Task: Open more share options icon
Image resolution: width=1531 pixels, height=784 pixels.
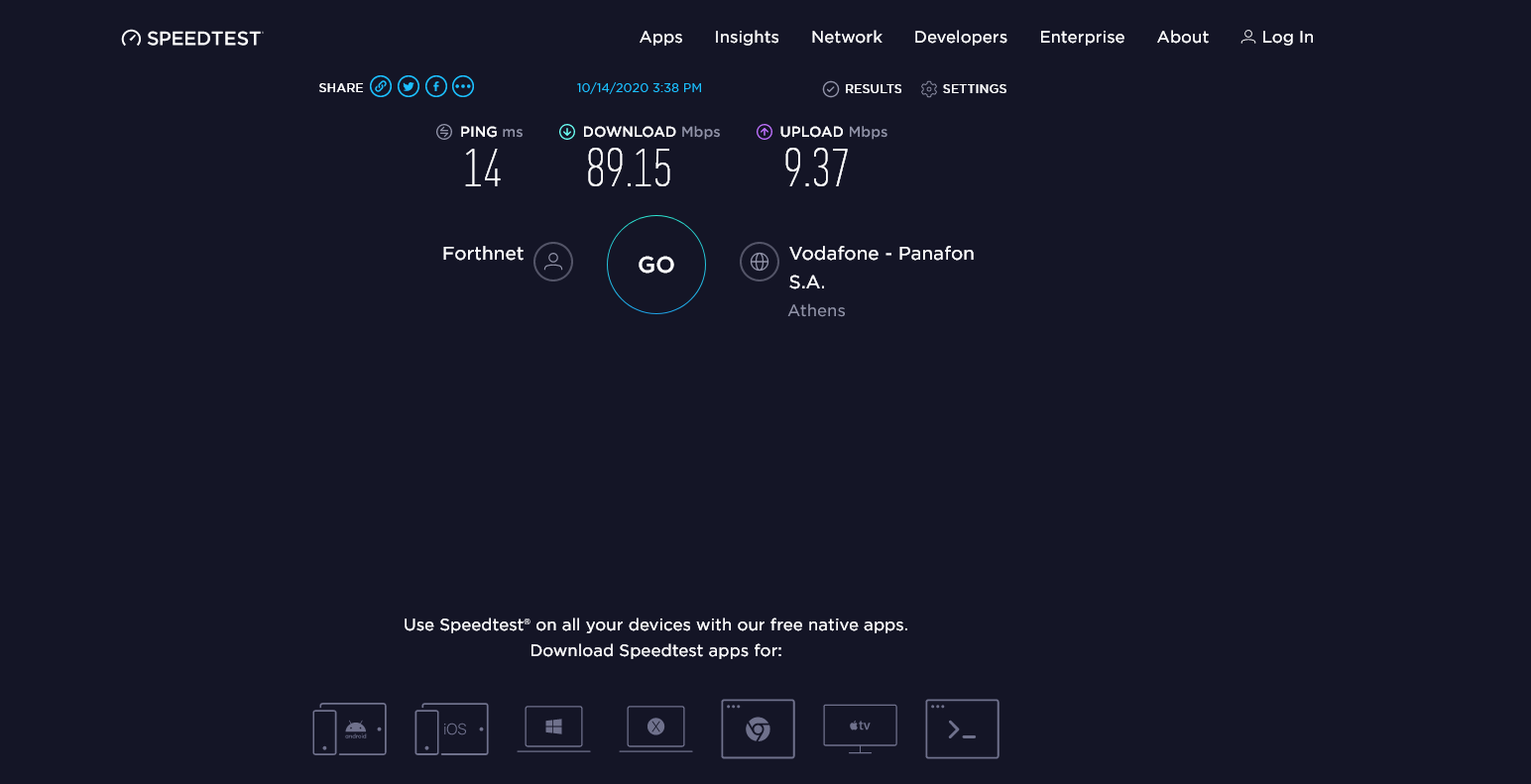Action: pos(463,86)
